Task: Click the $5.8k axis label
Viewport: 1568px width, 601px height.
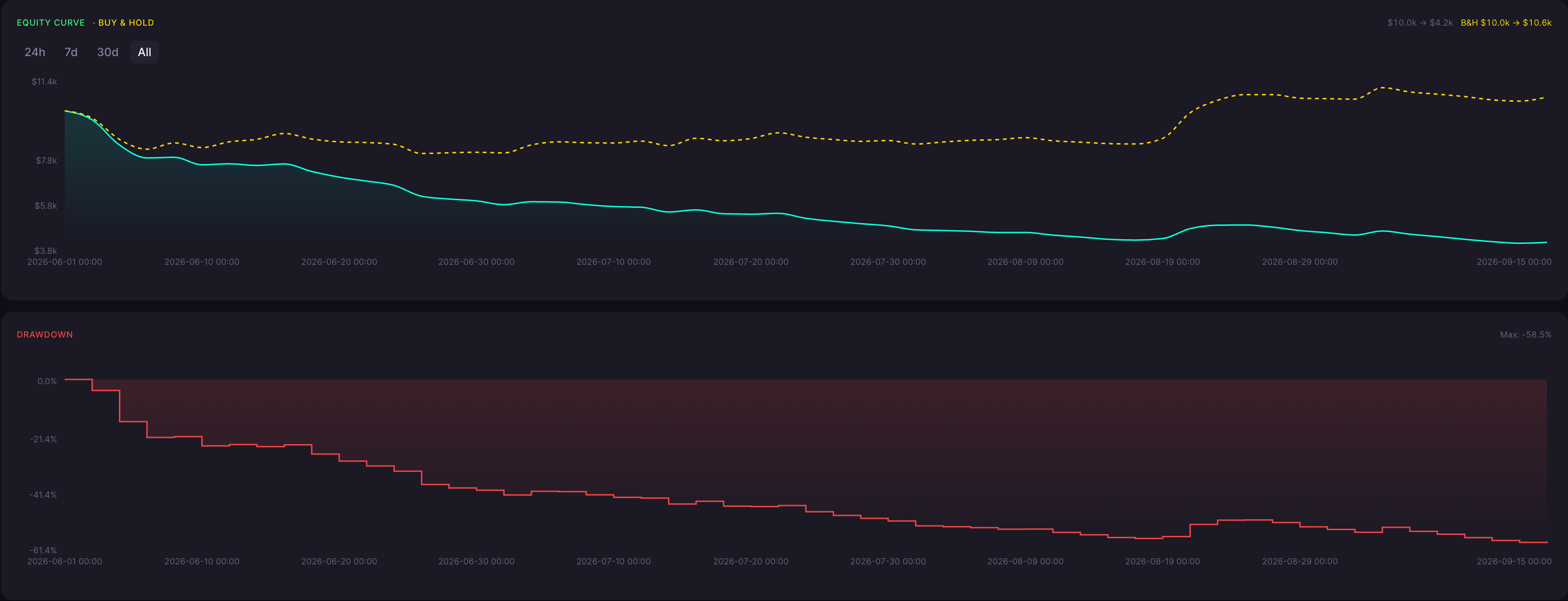Action: pos(46,205)
